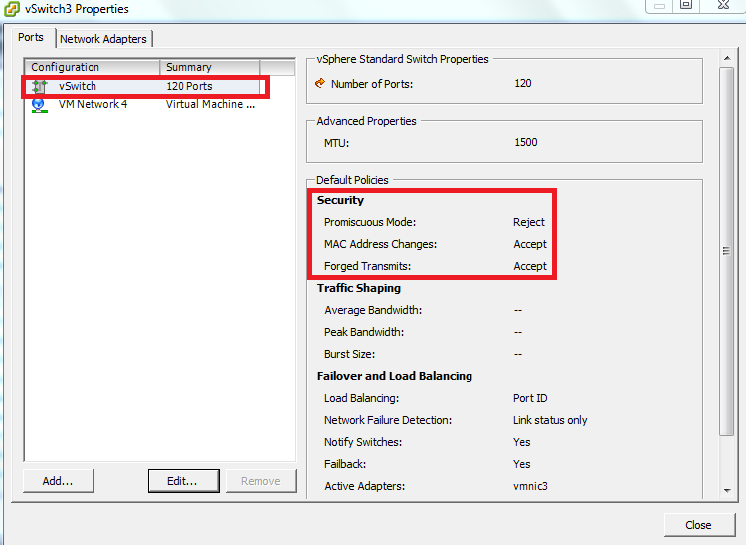Click the 'Load Balancing:' label
The width and height of the screenshot is (746, 545).
(x=362, y=399)
